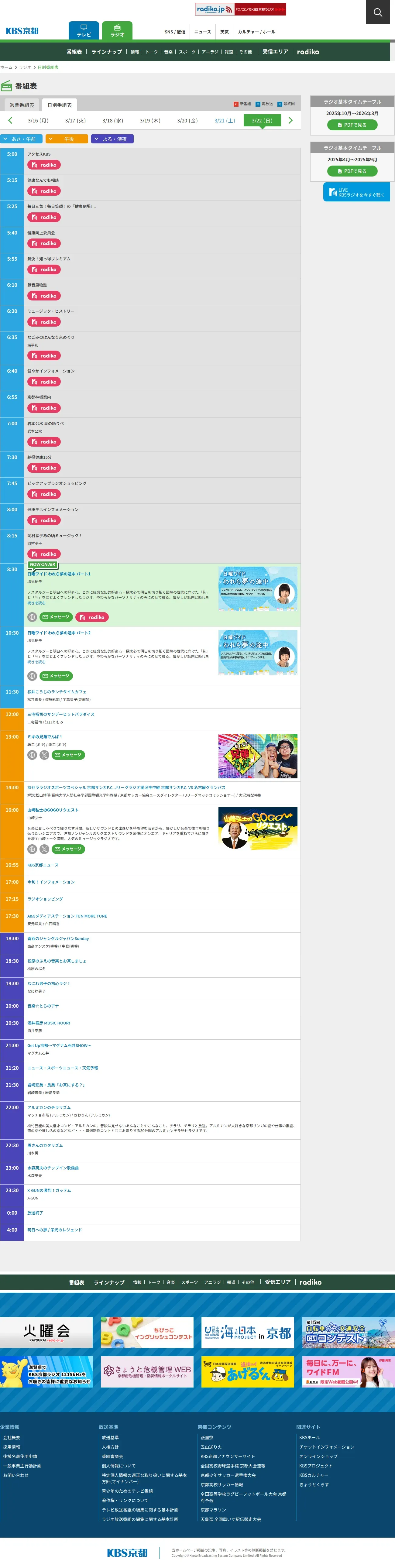Image resolution: width=395 pixels, height=1568 pixels.
Task: Open globe website icon for ミキの兄弟でんぱ！
Action: point(32,755)
